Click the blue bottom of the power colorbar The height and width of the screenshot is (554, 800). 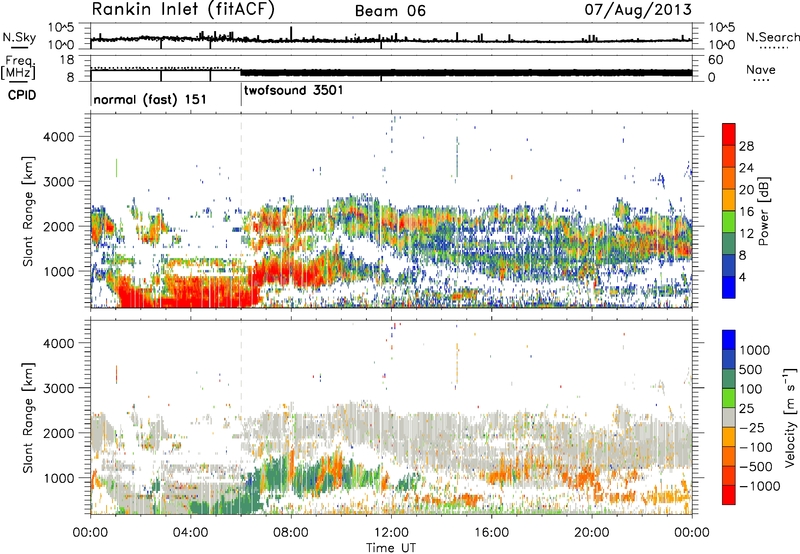click(x=729, y=287)
